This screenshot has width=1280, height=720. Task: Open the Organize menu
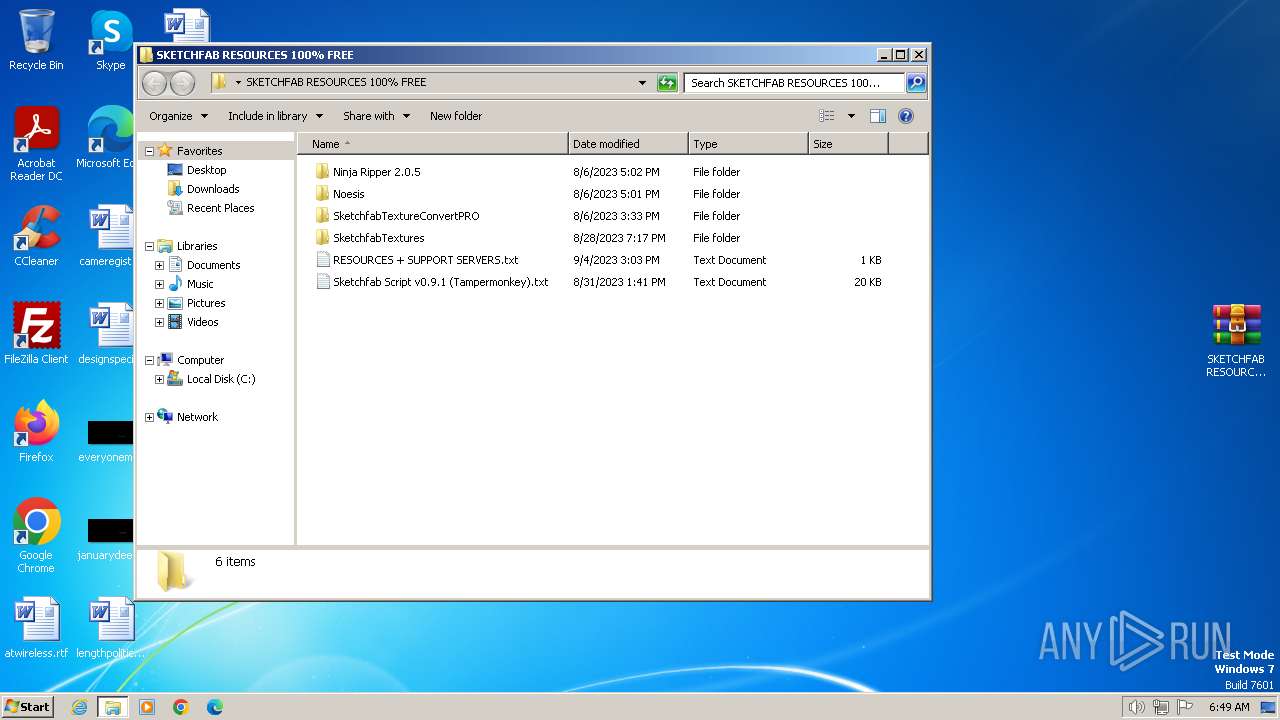click(178, 116)
